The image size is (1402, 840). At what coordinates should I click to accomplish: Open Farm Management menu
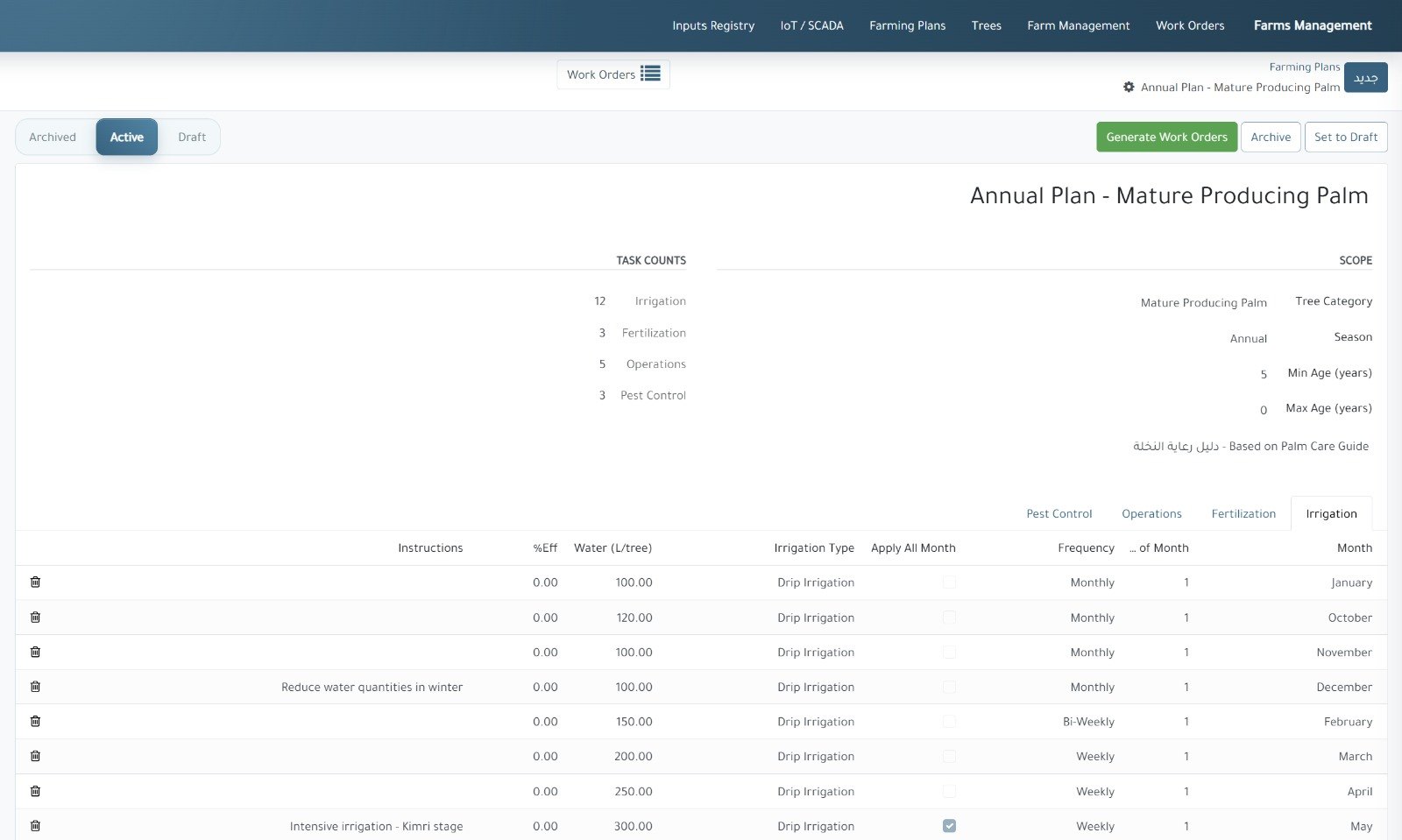coord(1079,25)
